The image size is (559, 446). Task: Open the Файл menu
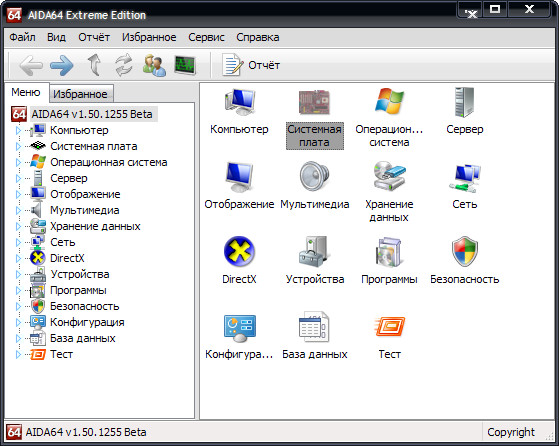[x=22, y=37]
